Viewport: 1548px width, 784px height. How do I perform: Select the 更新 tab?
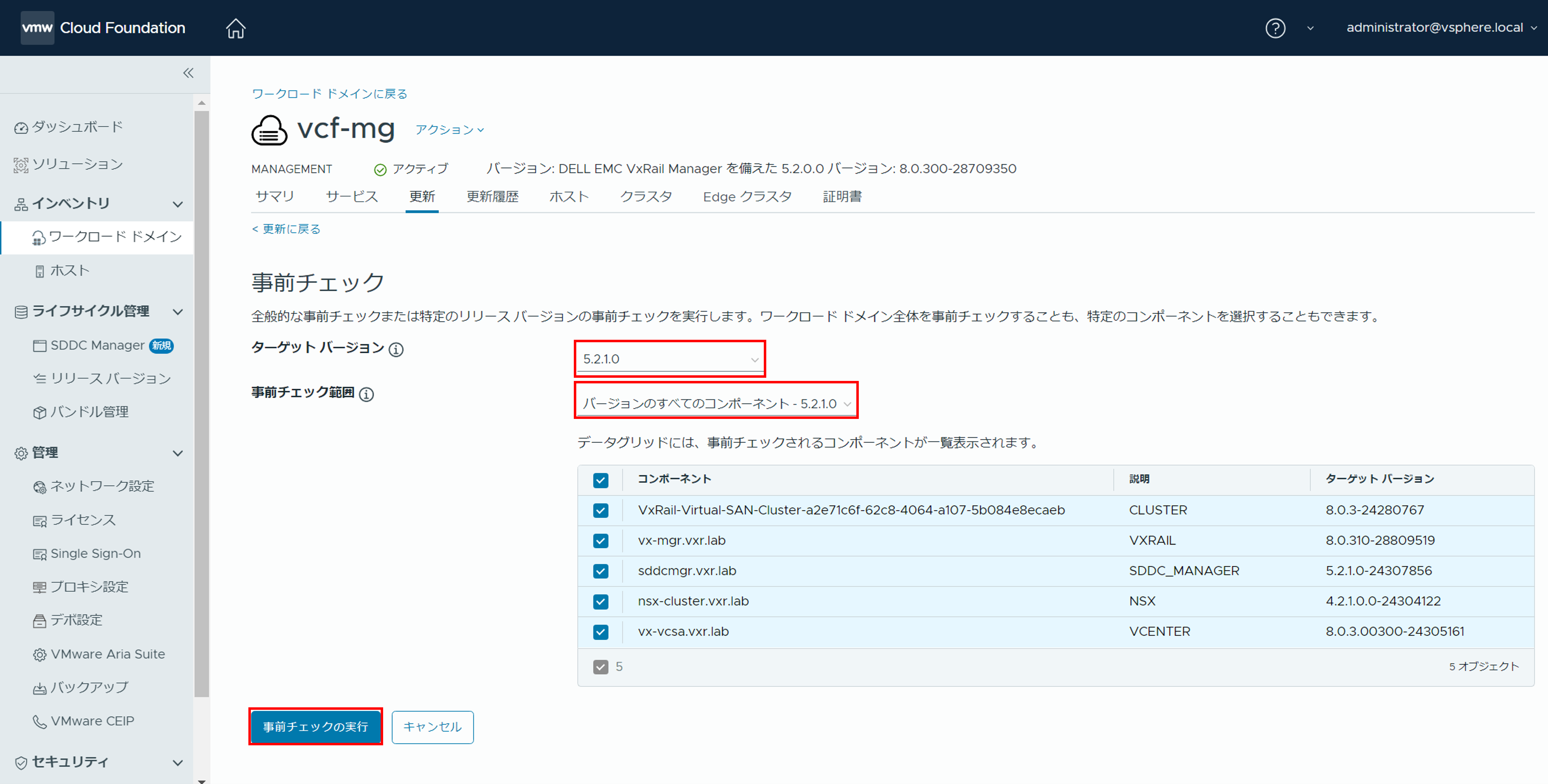pyautogui.click(x=422, y=197)
